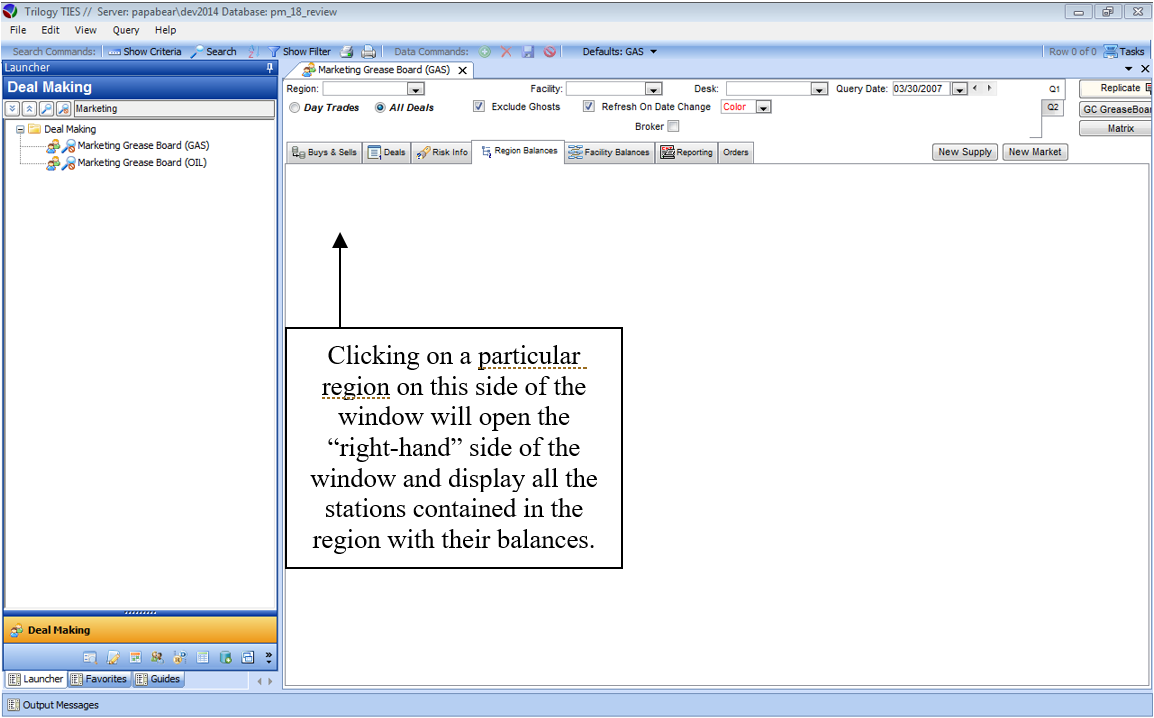Open the Region dropdown
The height and width of the screenshot is (718, 1154).
[415, 89]
